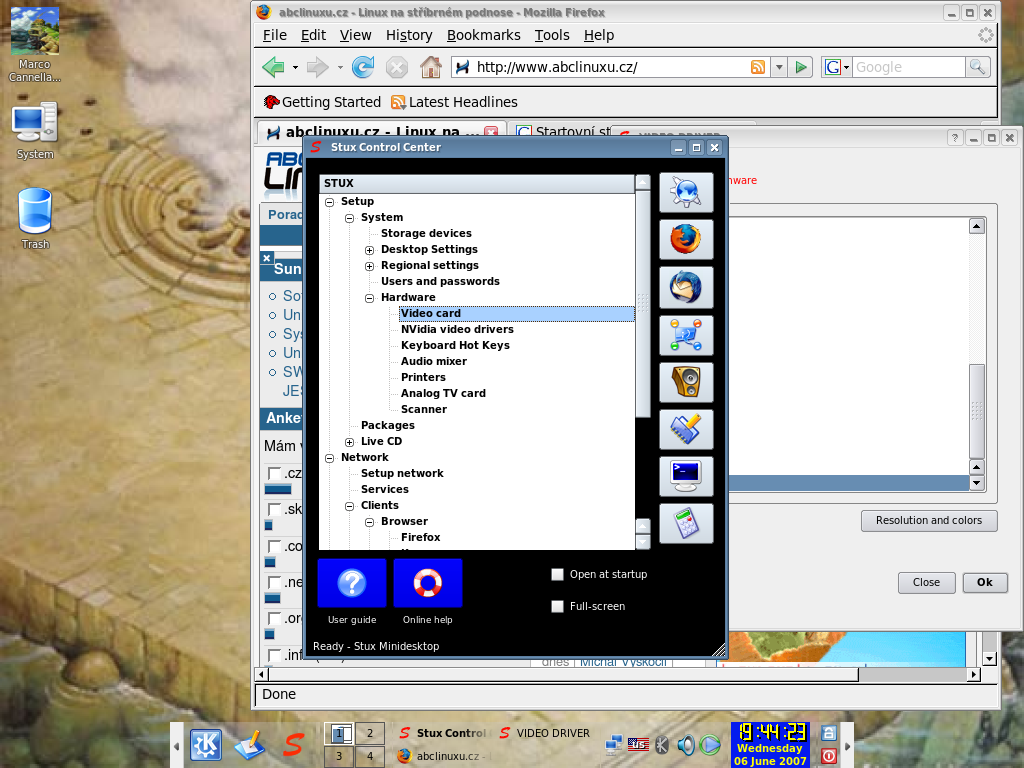This screenshot has height=768, width=1024.
Task: Open the Firefox Tools menu
Action: (x=552, y=35)
